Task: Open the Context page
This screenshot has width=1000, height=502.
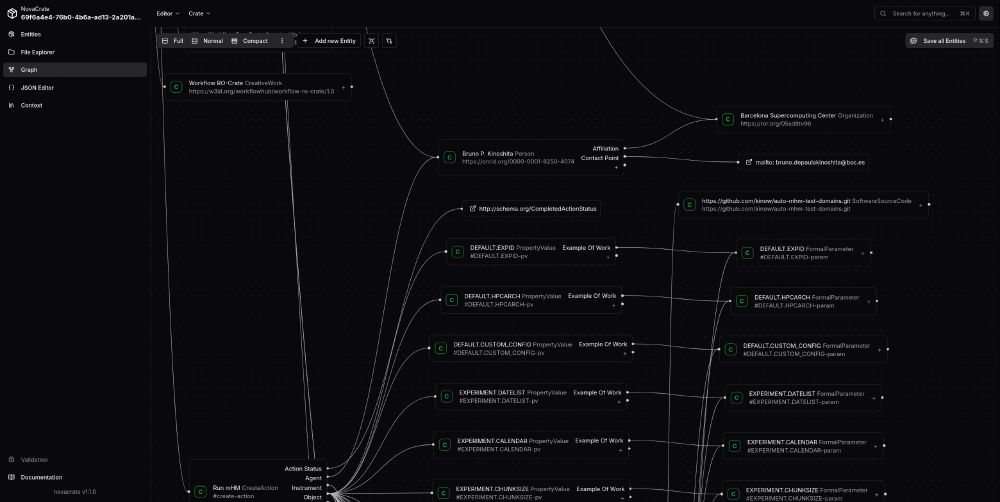Action: (75, 105)
